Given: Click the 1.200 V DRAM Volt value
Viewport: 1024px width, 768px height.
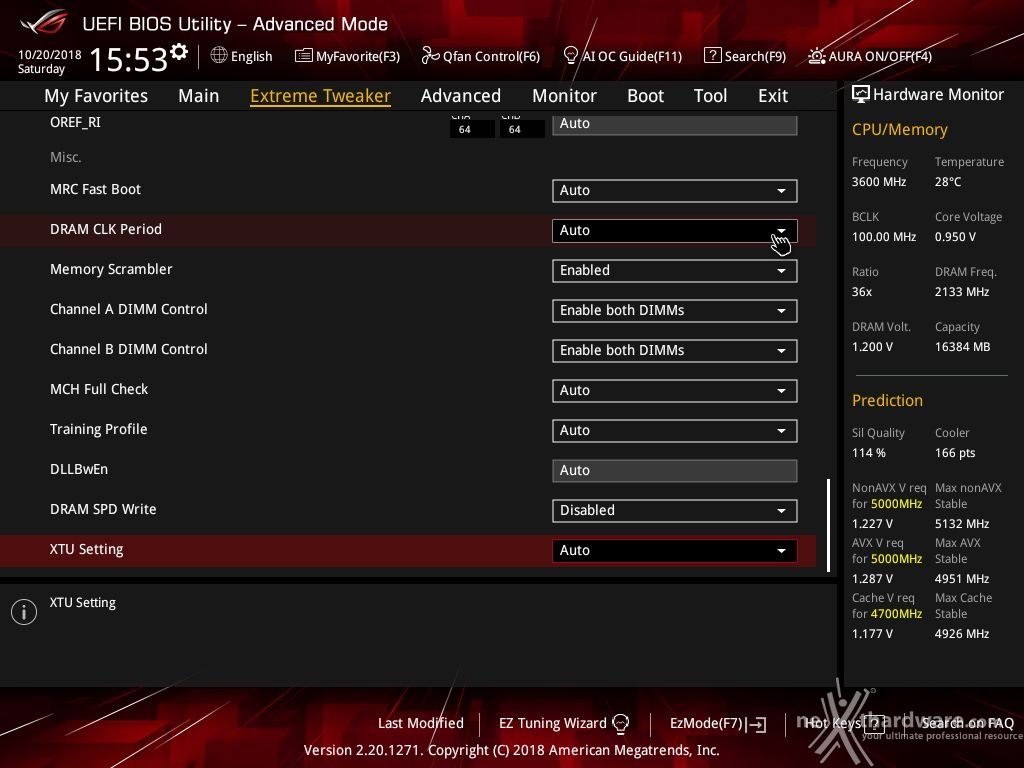Looking at the screenshot, I should pyautogui.click(x=872, y=347).
